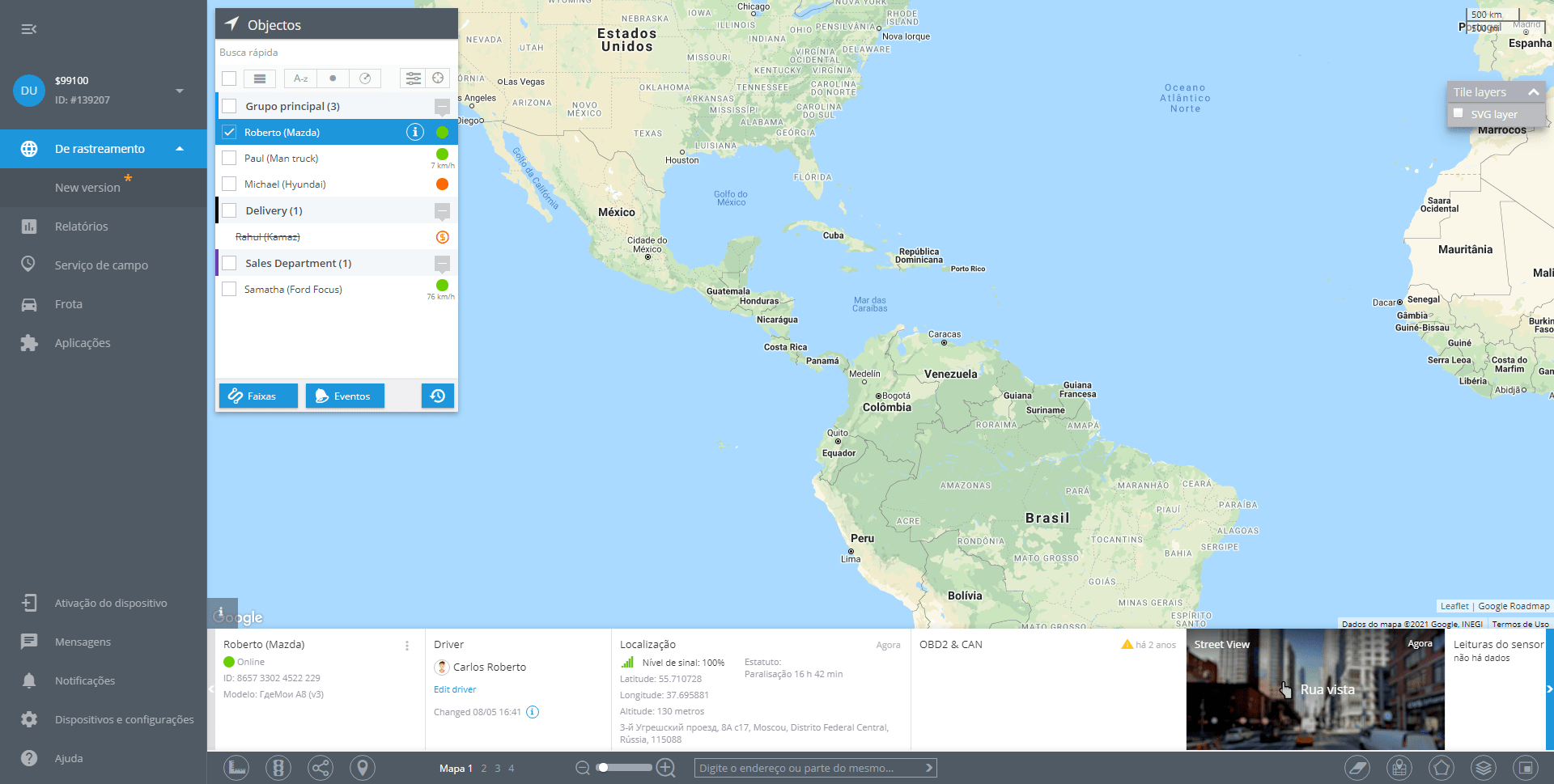Toggle the select-all objects checkbox
Viewport: 1554px width, 784px height.
pyautogui.click(x=229, y=78)
